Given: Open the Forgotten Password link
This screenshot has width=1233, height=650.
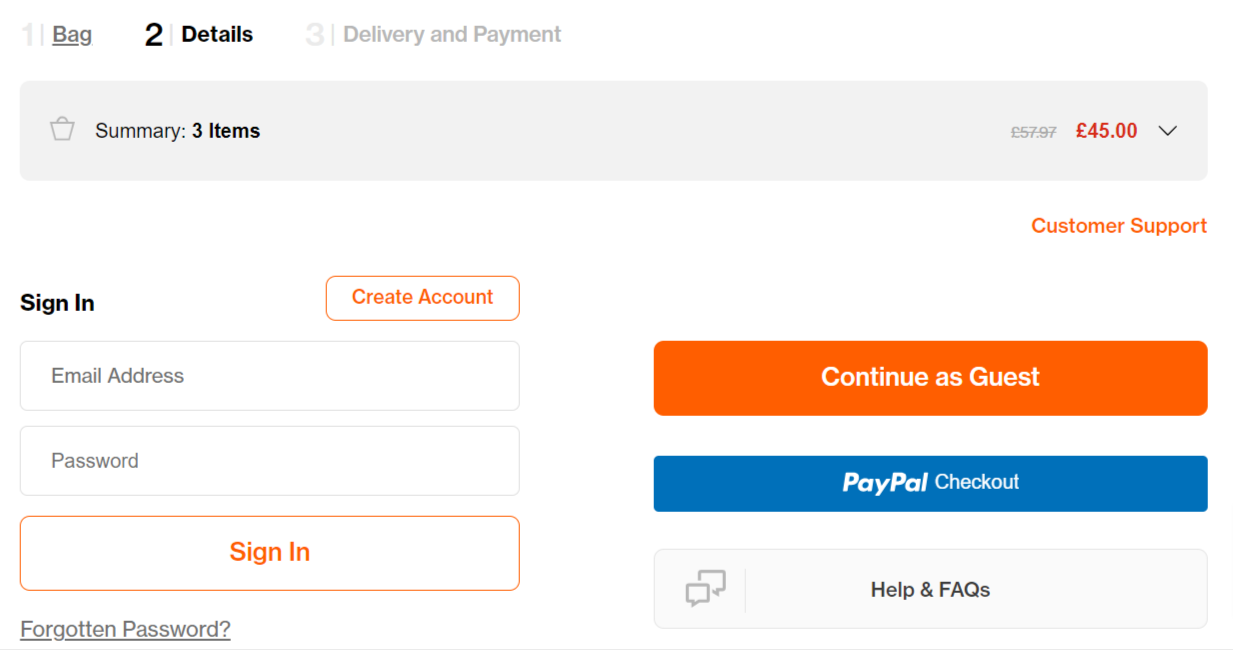Looking at the screenshot, I should pos(125,629).
